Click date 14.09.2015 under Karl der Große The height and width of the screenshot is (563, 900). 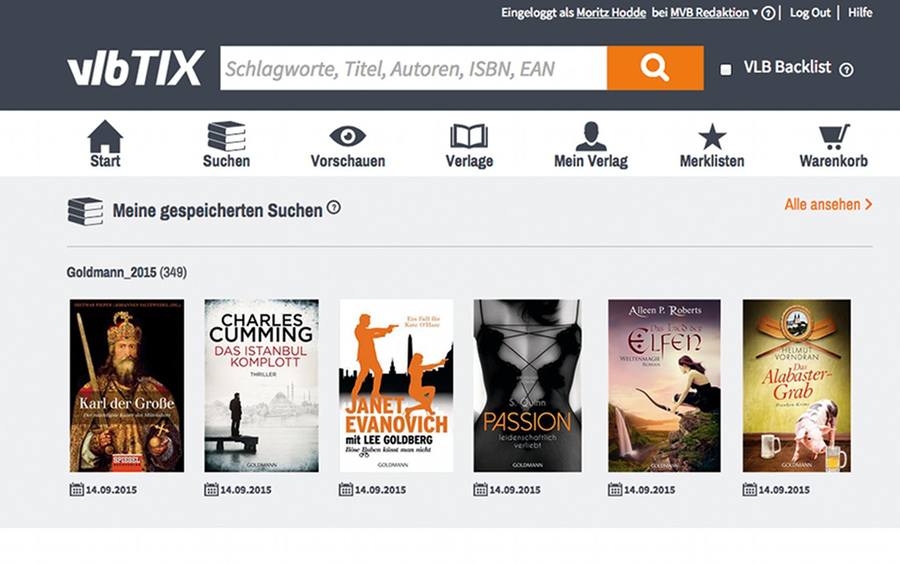click(x=111, y=490)
